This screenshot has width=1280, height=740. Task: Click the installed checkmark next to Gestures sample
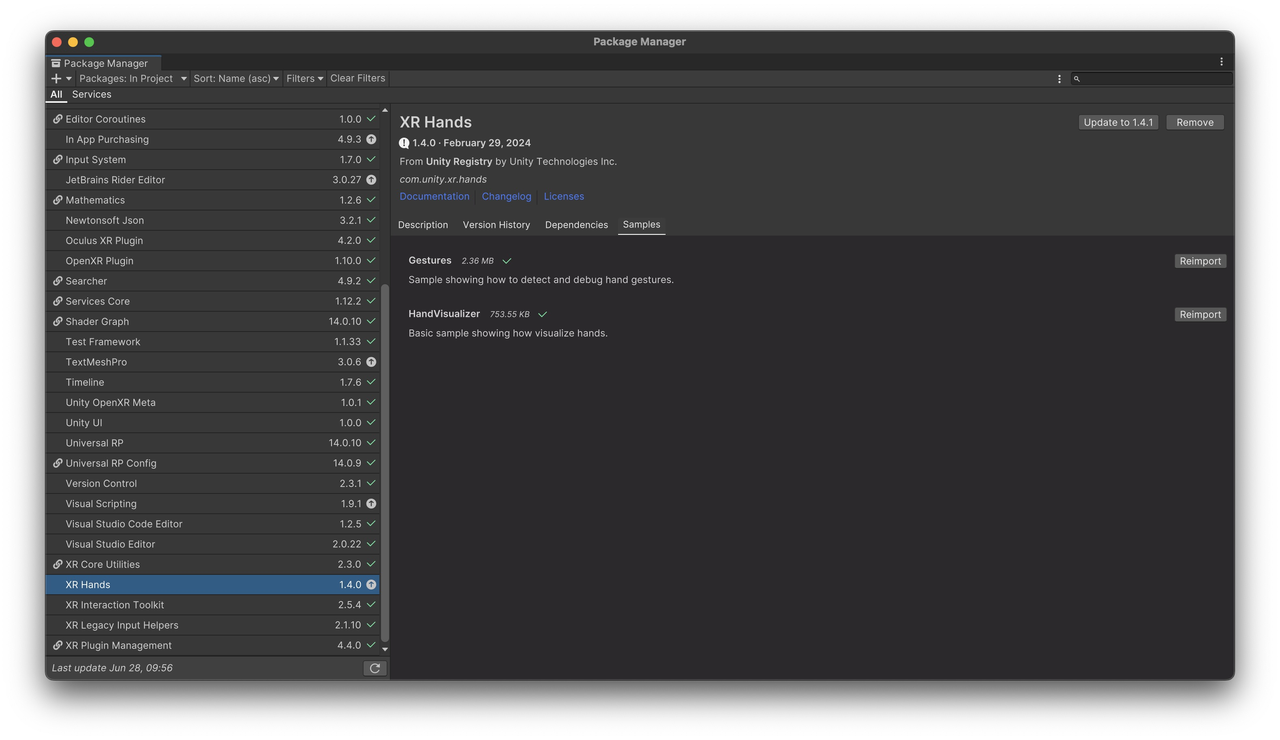[507, 261]
